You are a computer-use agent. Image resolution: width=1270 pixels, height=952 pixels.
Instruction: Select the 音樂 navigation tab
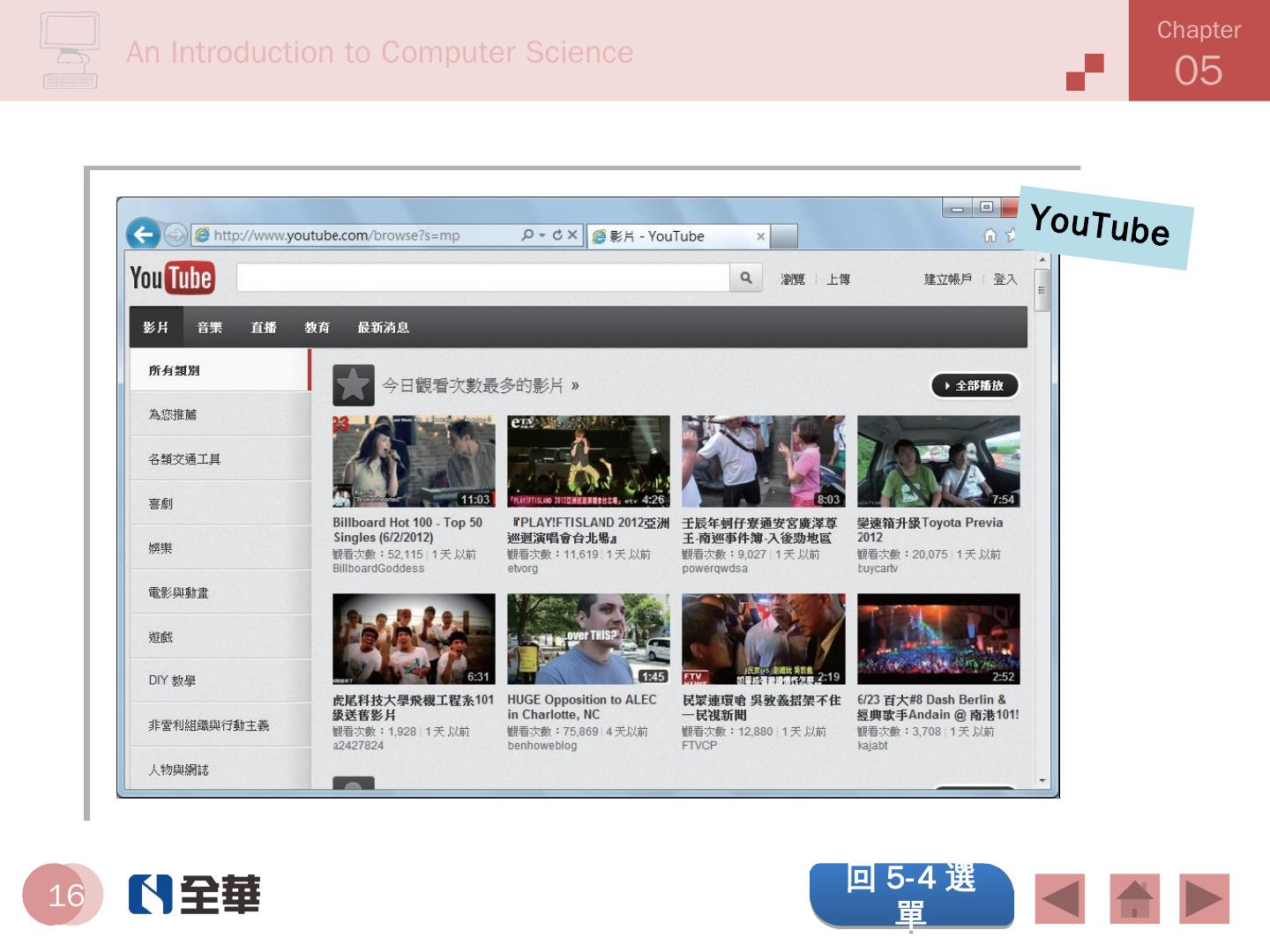point(210,328)
